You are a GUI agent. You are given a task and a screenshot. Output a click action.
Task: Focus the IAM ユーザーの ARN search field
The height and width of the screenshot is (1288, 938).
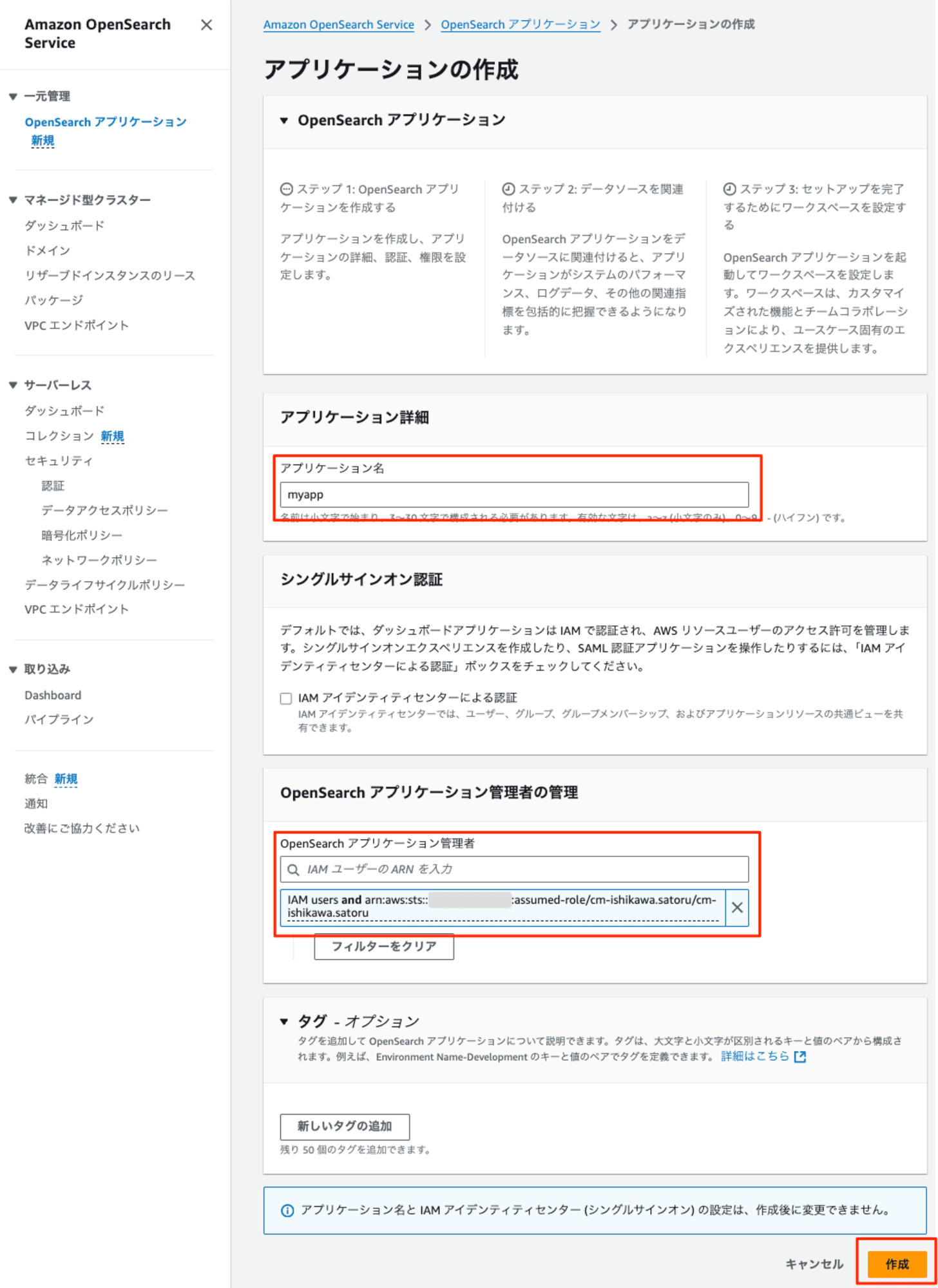[x=514, y=869]
